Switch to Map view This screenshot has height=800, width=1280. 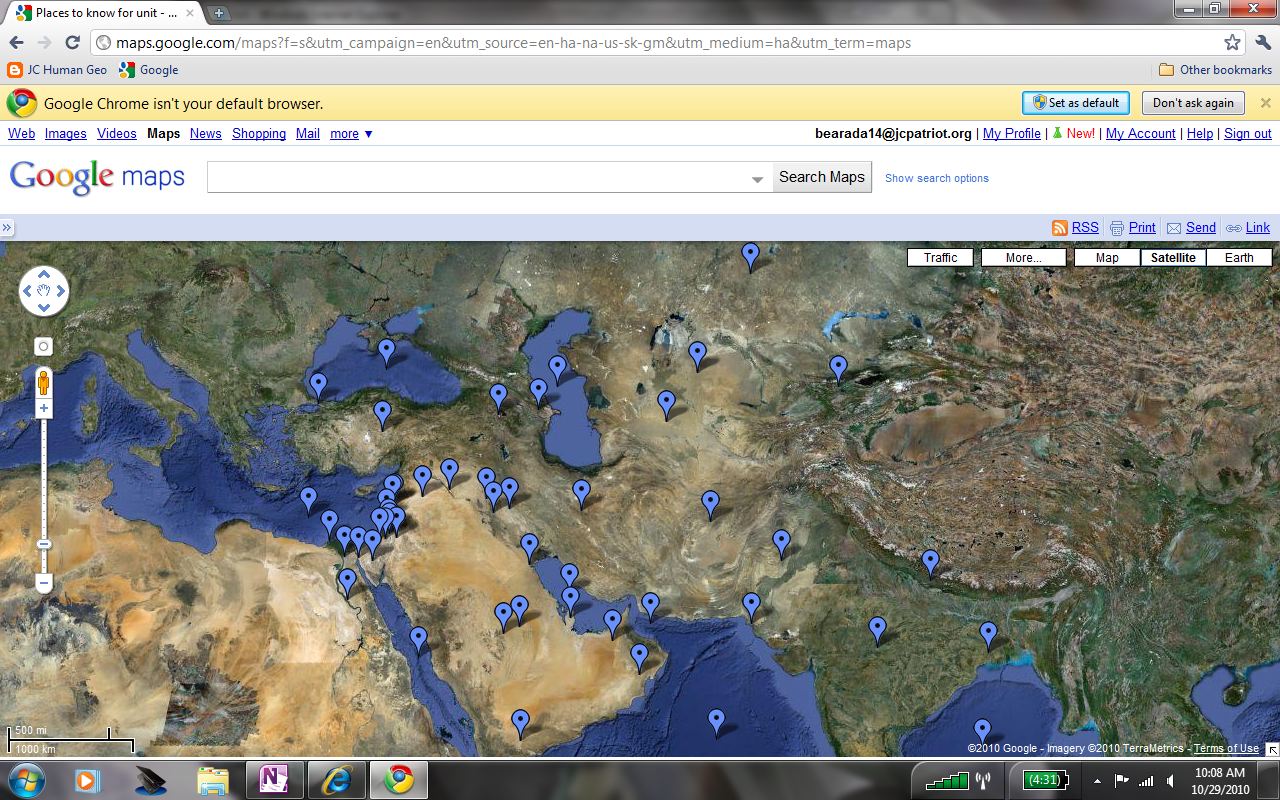click(x=1107, y=258)
